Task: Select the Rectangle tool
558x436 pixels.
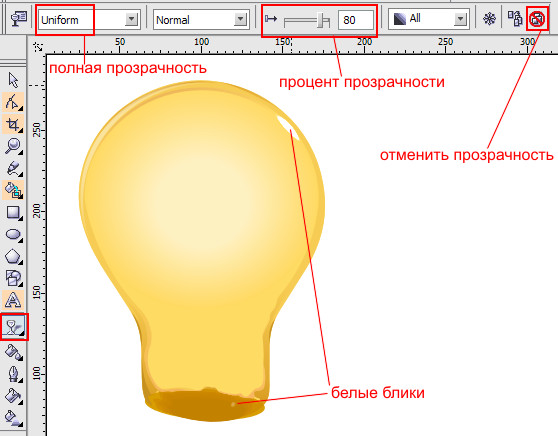Action: coord(13,213)
